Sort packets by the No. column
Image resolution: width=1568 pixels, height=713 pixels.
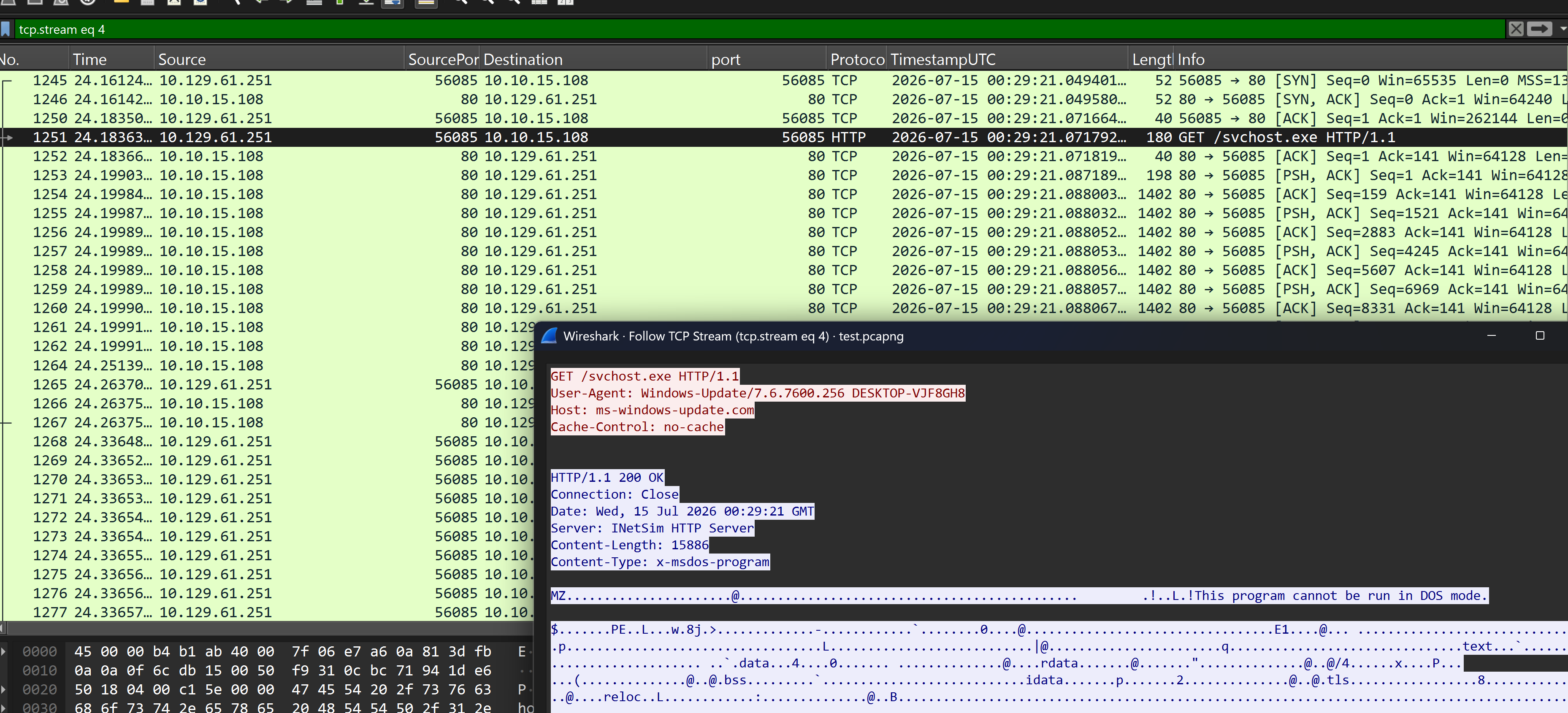pos(34,59)
